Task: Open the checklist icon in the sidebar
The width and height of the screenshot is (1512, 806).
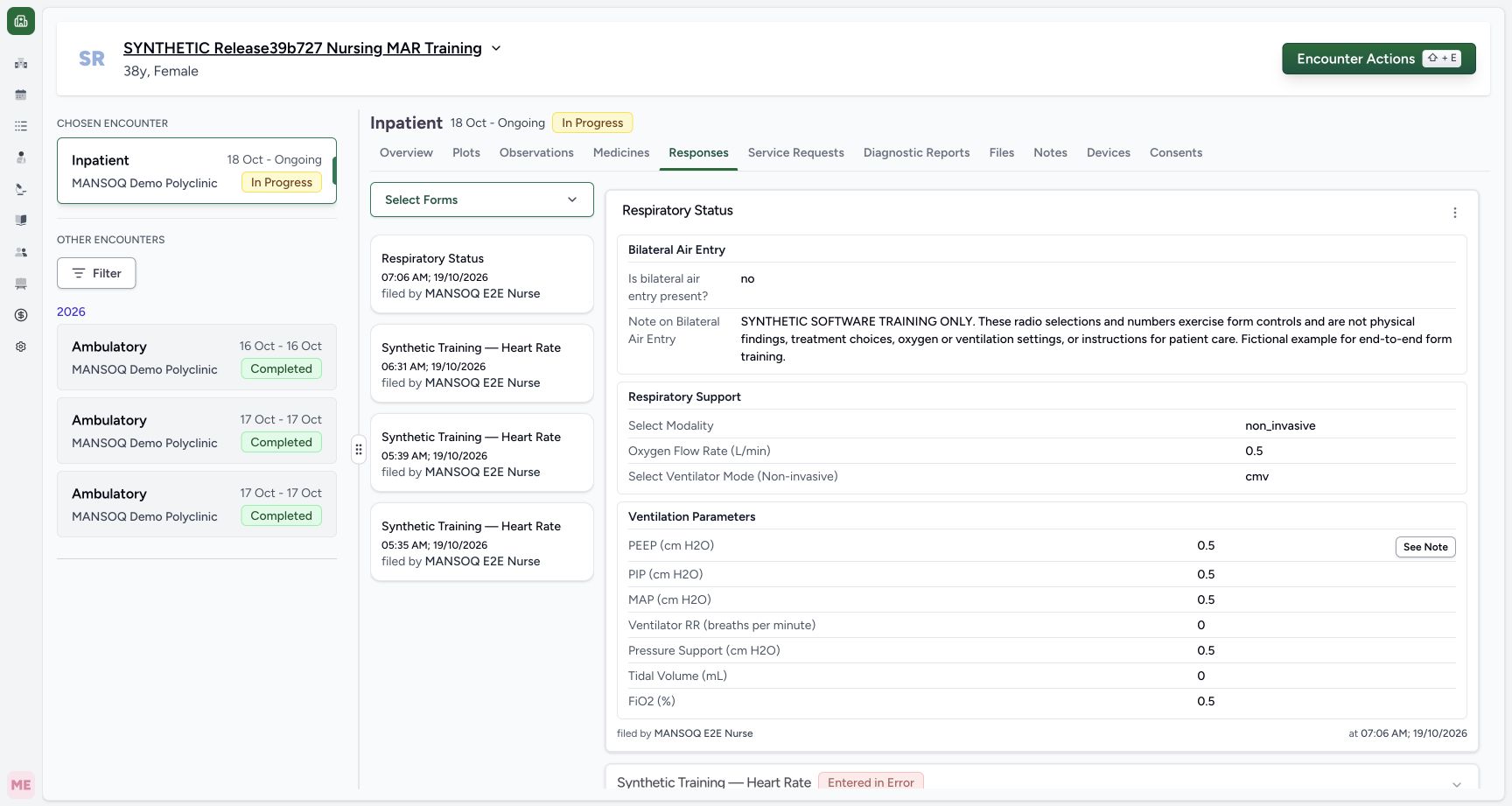Action: tap(21, 126)
